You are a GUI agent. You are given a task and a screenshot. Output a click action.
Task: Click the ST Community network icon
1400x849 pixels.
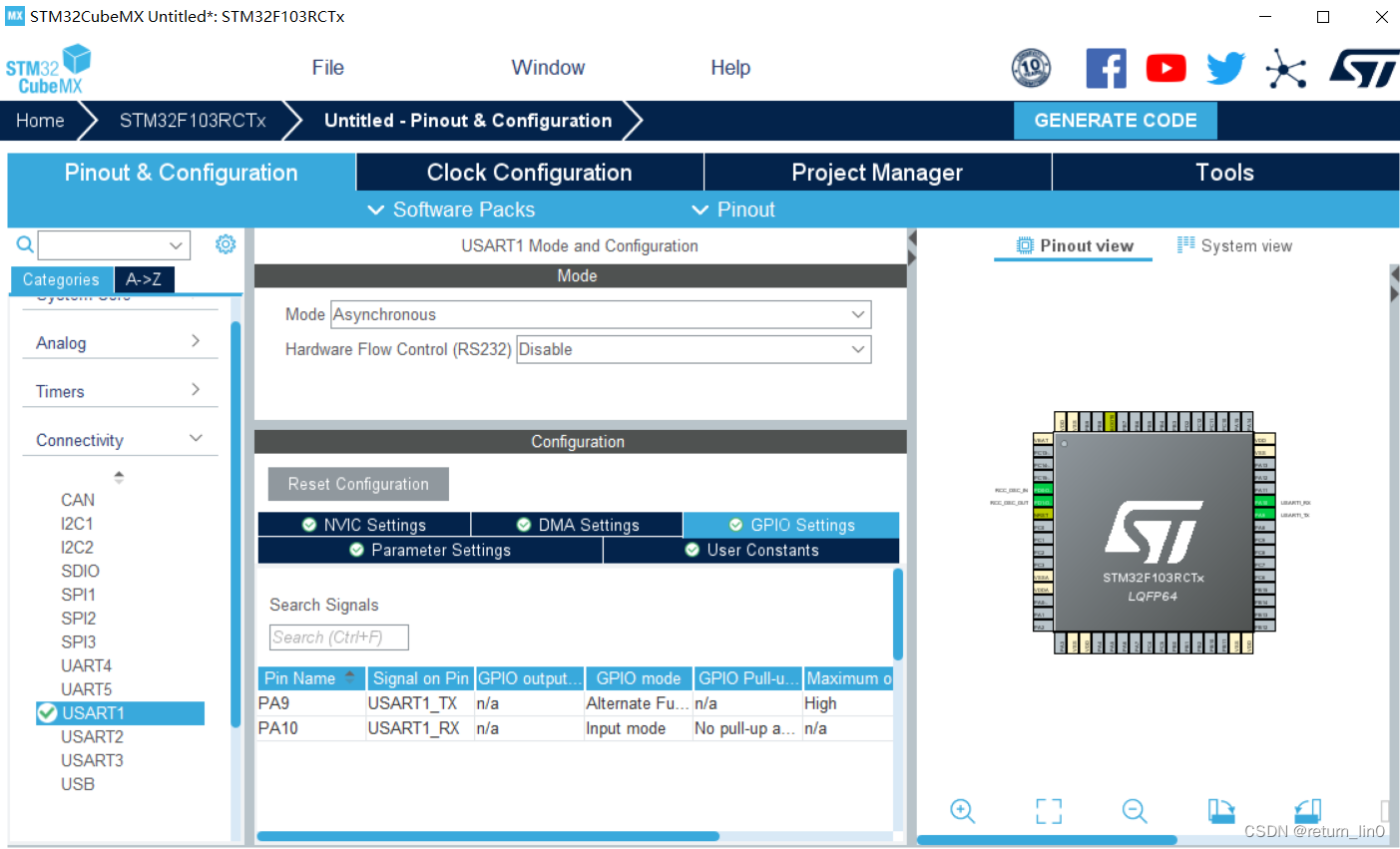point(1286,68)
